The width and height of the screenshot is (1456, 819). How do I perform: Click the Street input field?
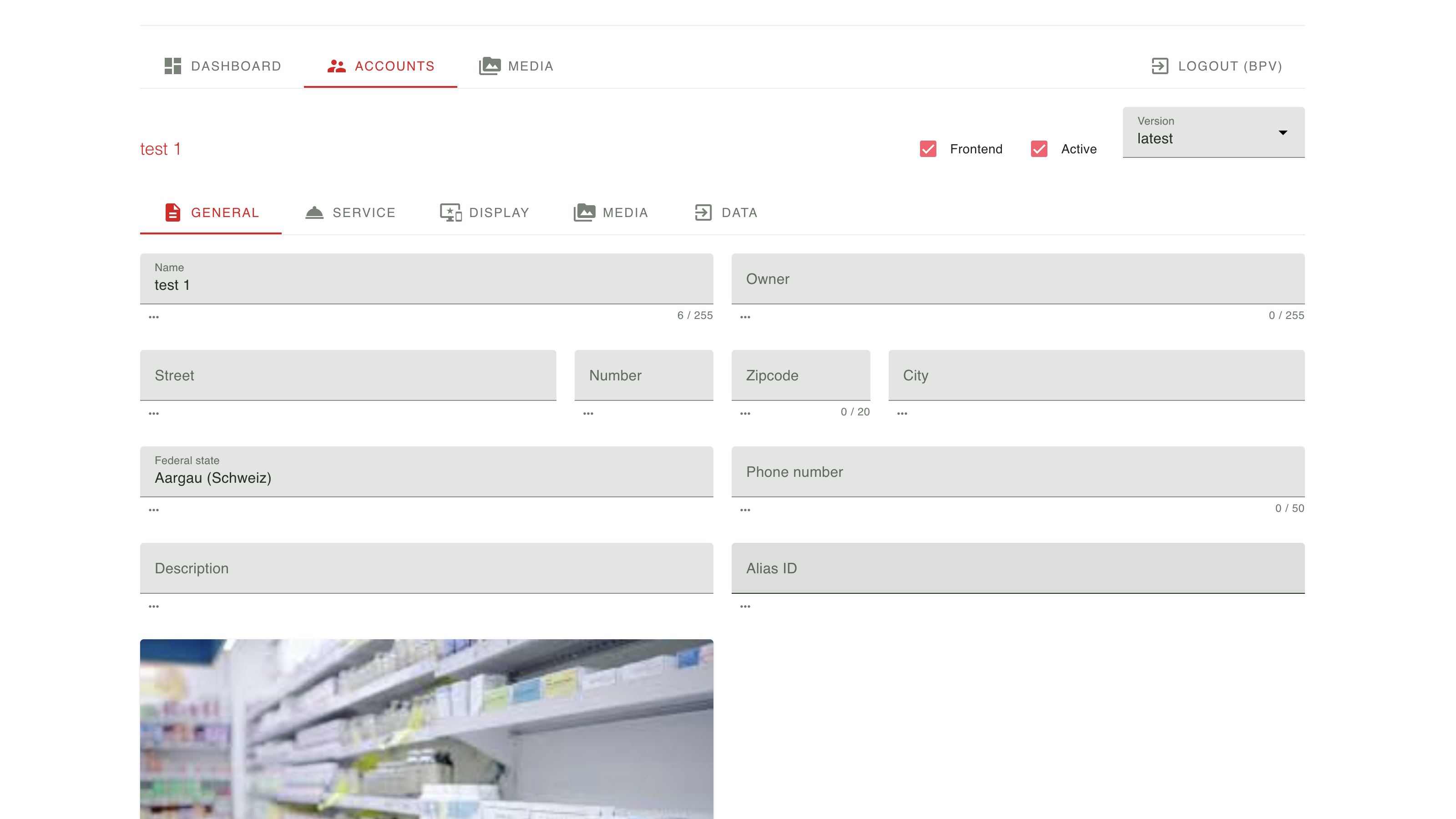tap(348, 375)
